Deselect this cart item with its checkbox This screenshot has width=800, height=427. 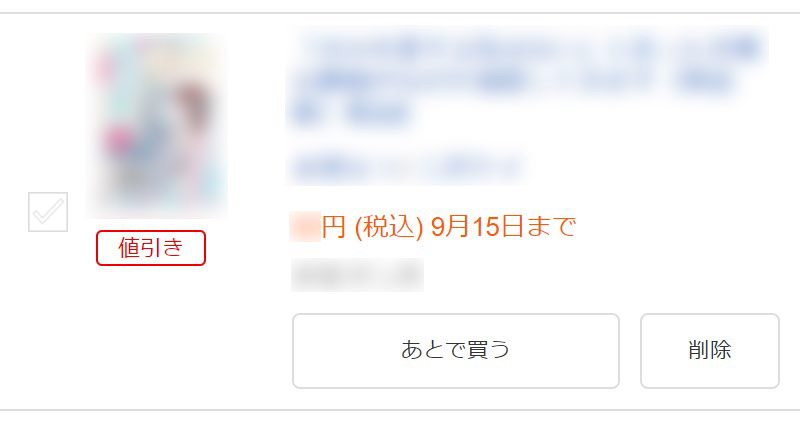tap(48, 212)
